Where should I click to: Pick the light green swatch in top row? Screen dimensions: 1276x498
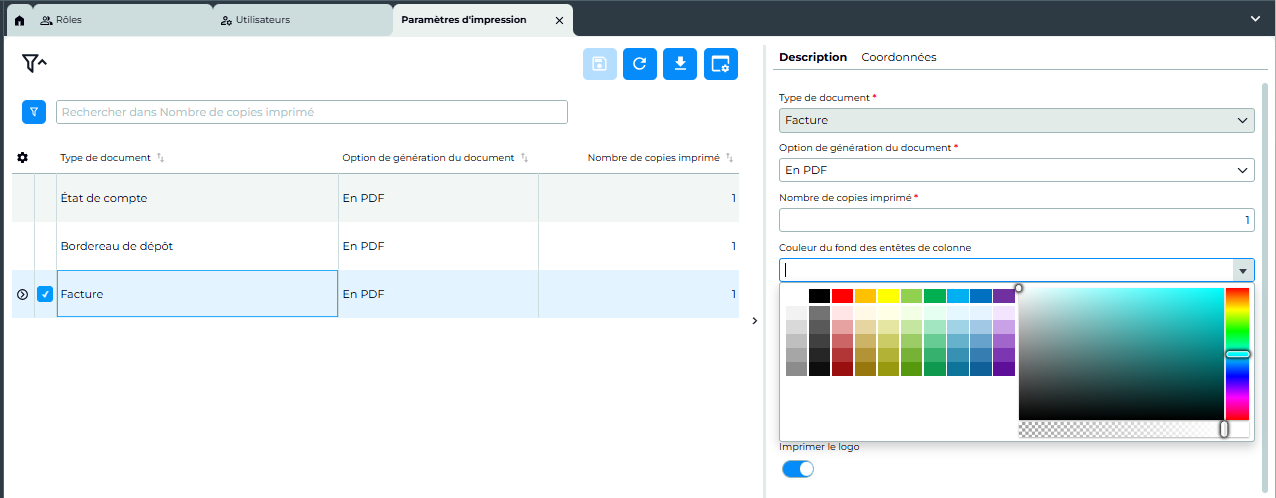(x=912, y=296)
